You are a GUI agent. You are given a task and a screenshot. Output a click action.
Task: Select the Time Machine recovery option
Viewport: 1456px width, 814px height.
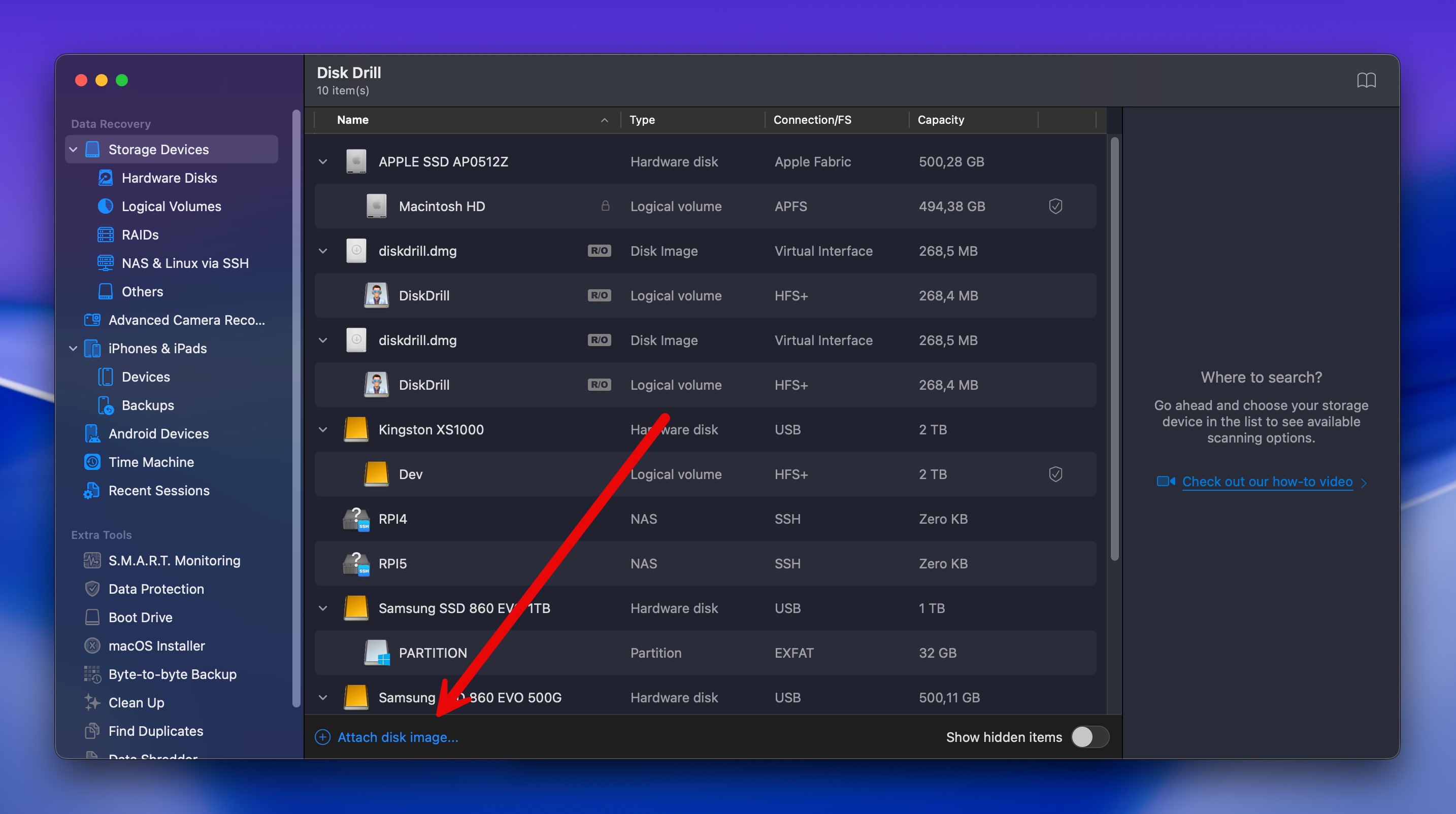pos(150,461)
